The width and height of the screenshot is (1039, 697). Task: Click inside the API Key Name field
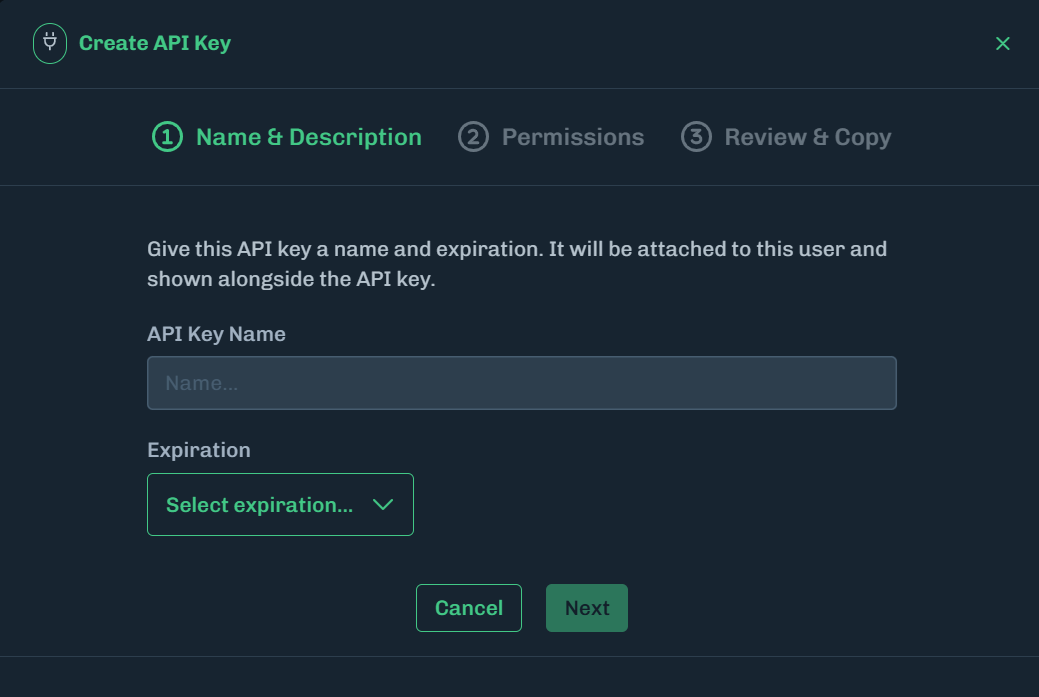click(x=521, y=383)
